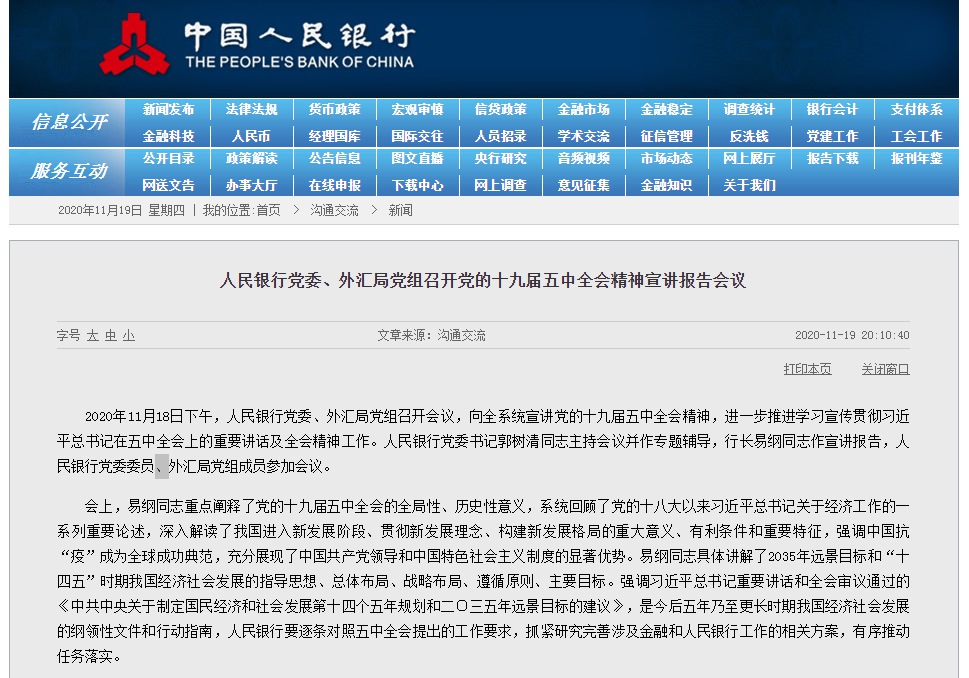969x678 pixels.
Task: Select 报刊年鉴 navigation item
Action: coord(916,158)
